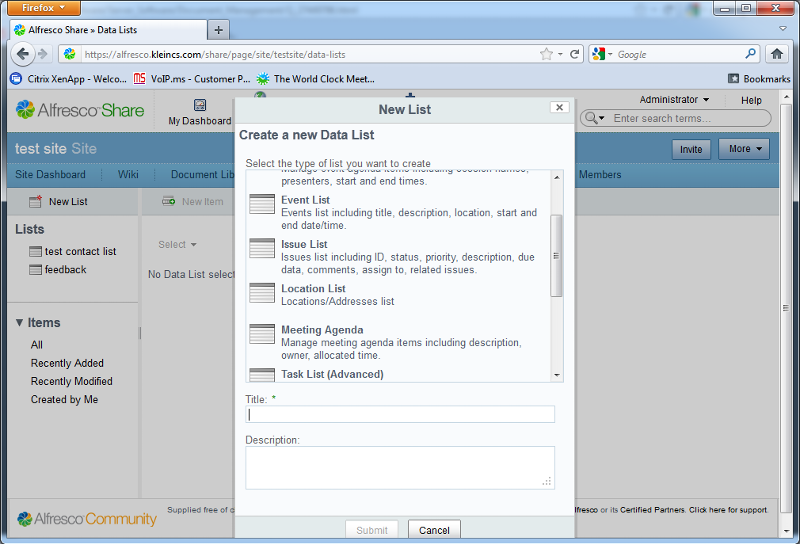Open a new browser tab

218,30
